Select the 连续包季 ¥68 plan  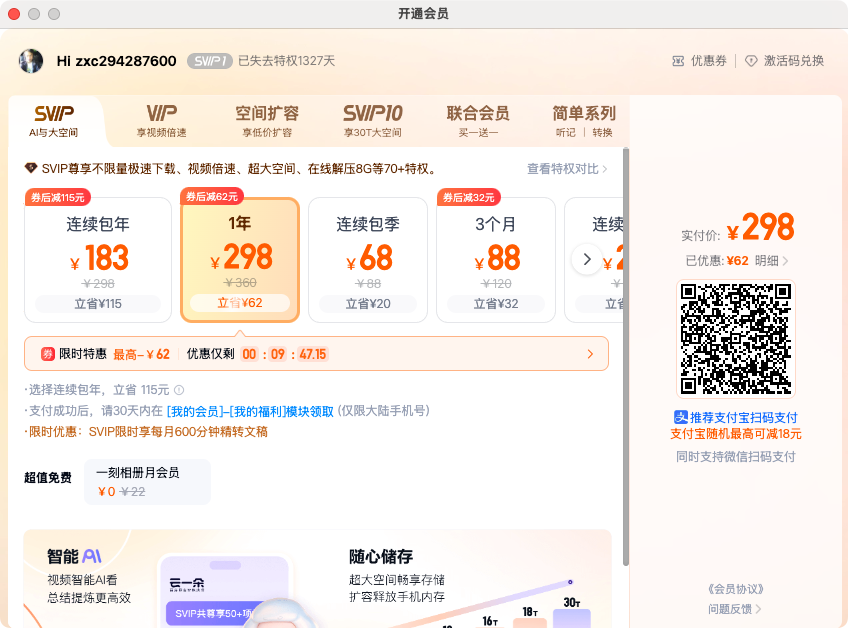pos(368,260)
